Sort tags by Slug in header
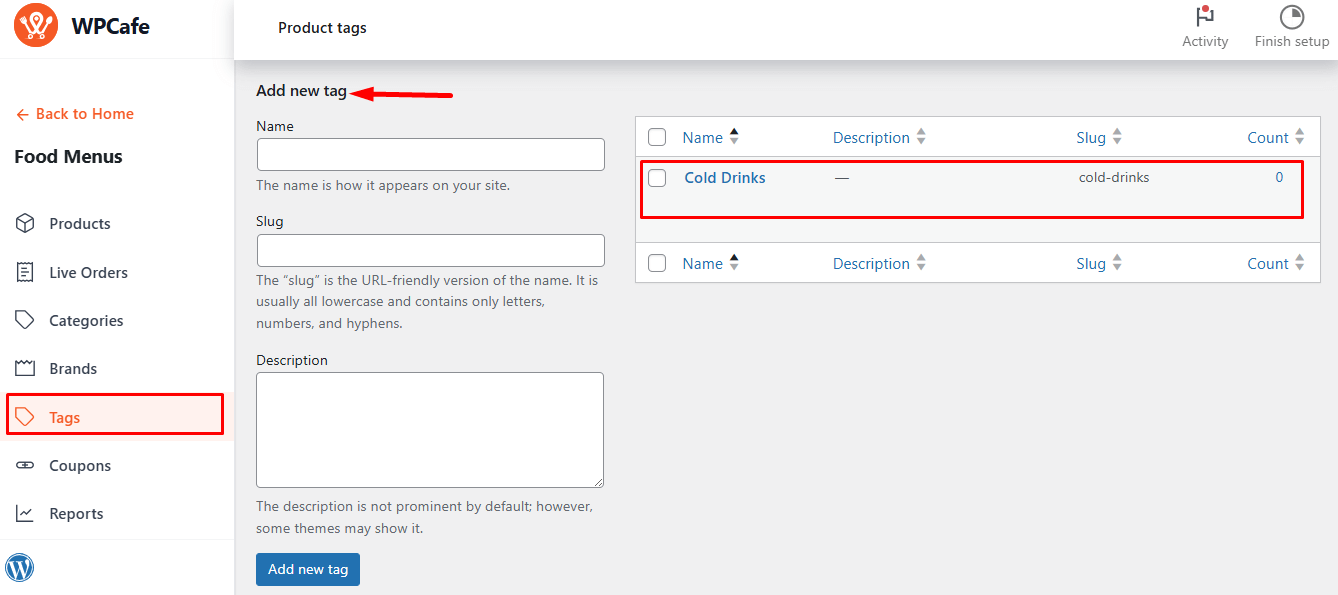 point(1090,138)
